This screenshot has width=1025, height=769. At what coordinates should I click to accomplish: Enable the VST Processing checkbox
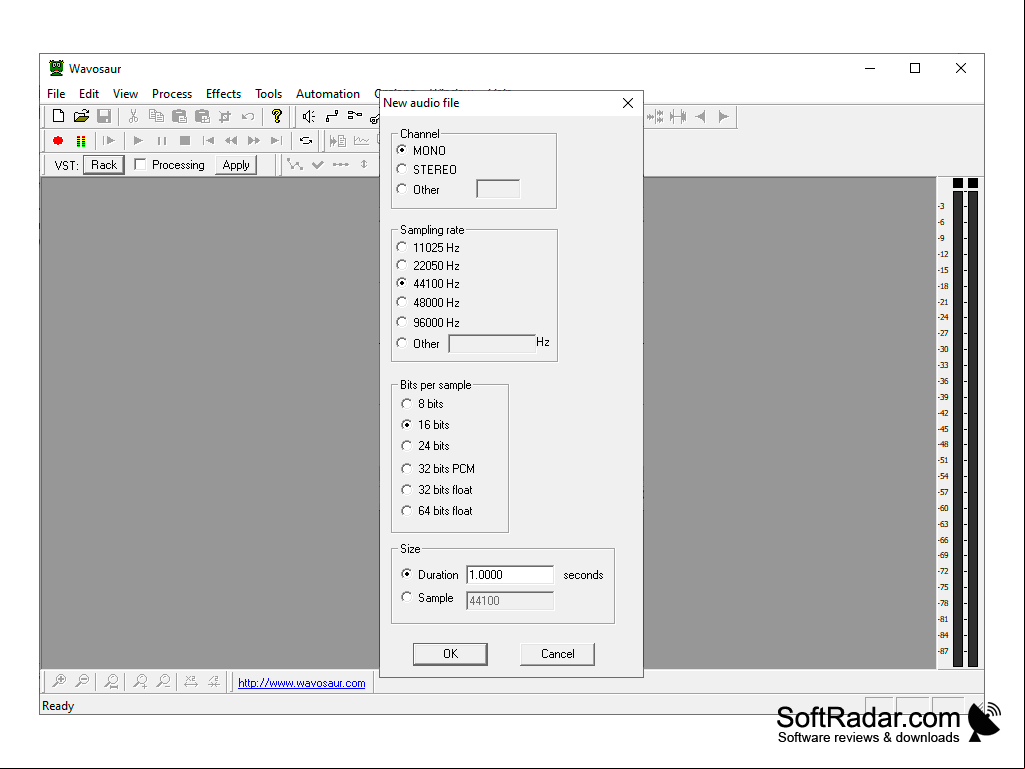[x=140, y=164]
